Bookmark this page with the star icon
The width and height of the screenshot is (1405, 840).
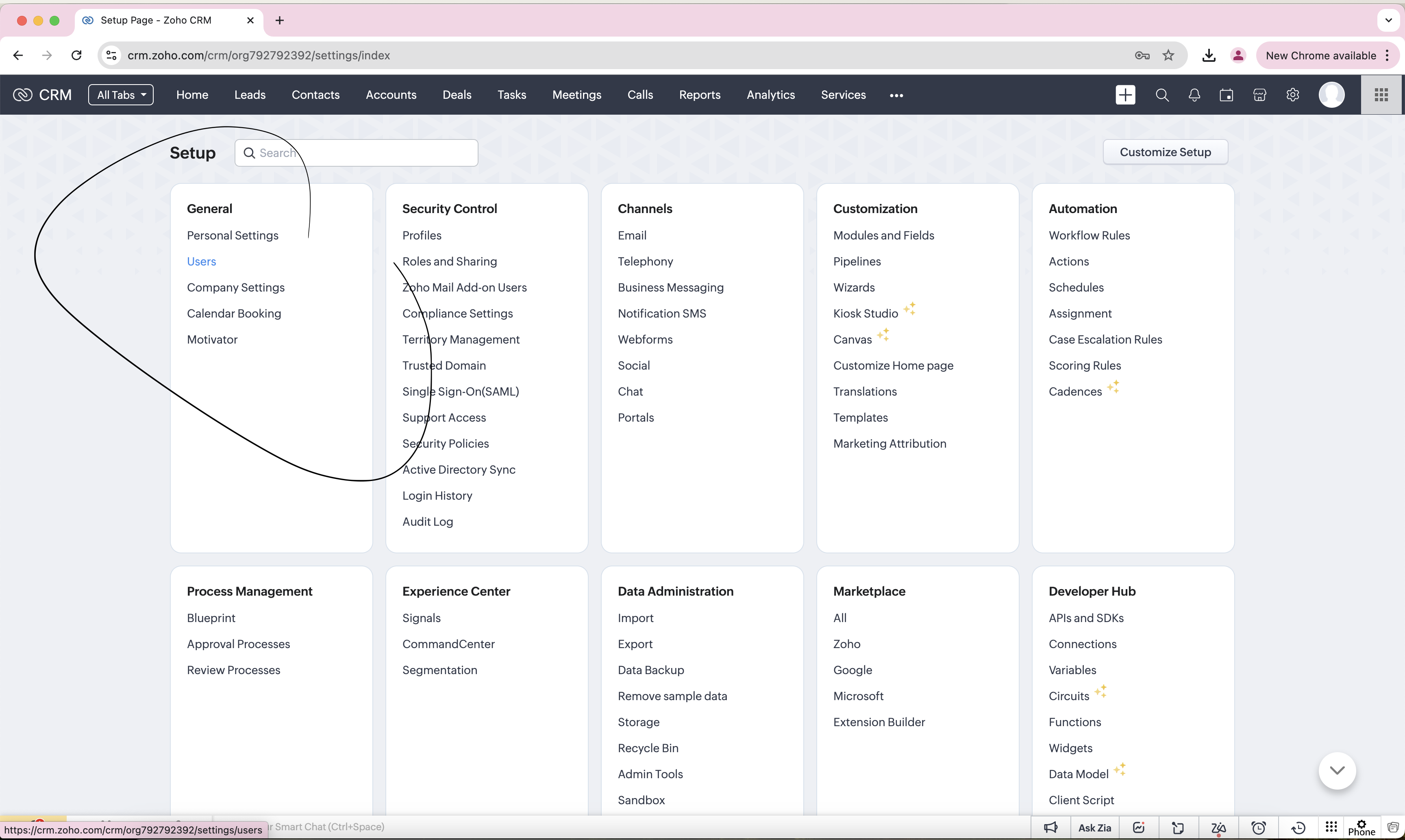1168,55
